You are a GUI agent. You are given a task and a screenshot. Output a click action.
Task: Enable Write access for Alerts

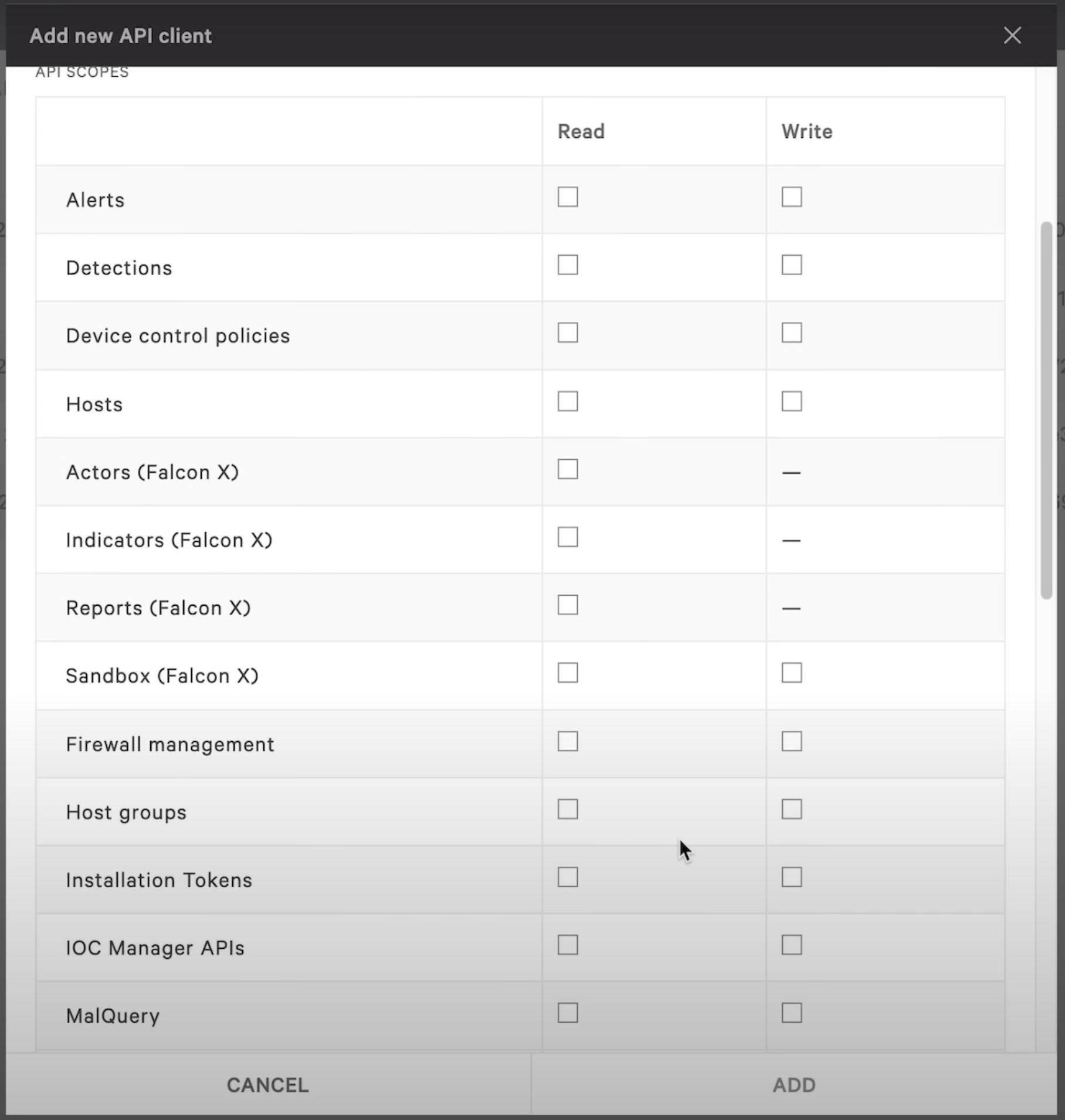pos(791,198)
